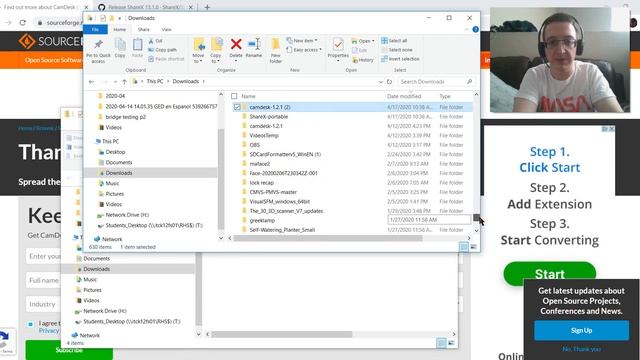Toggle the select-all checkbox in Name header

[x=234, y=96]
